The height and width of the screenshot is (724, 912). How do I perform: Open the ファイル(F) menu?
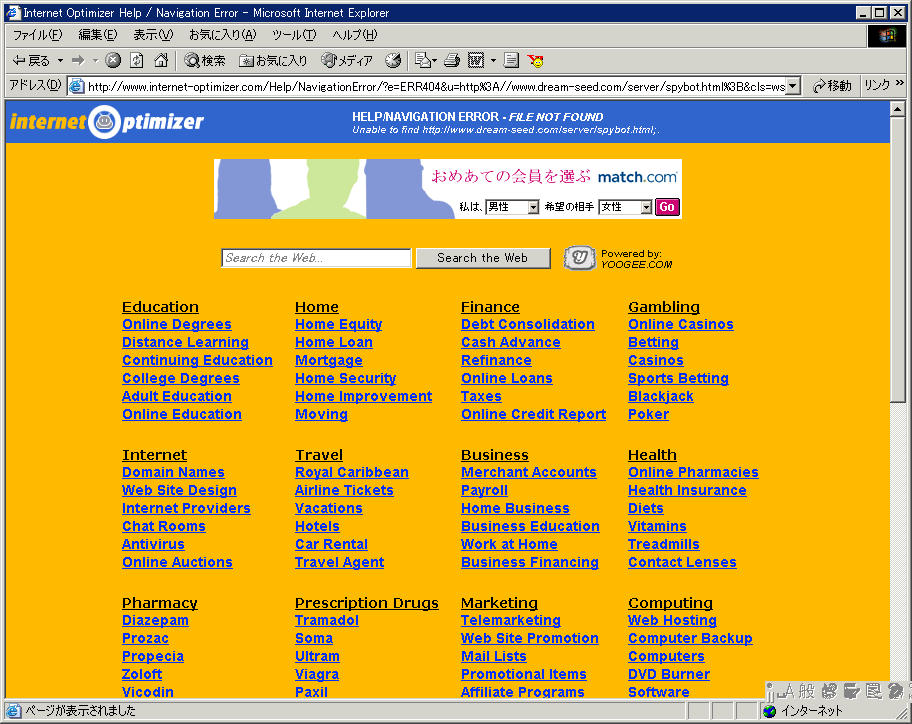[37, 35]
